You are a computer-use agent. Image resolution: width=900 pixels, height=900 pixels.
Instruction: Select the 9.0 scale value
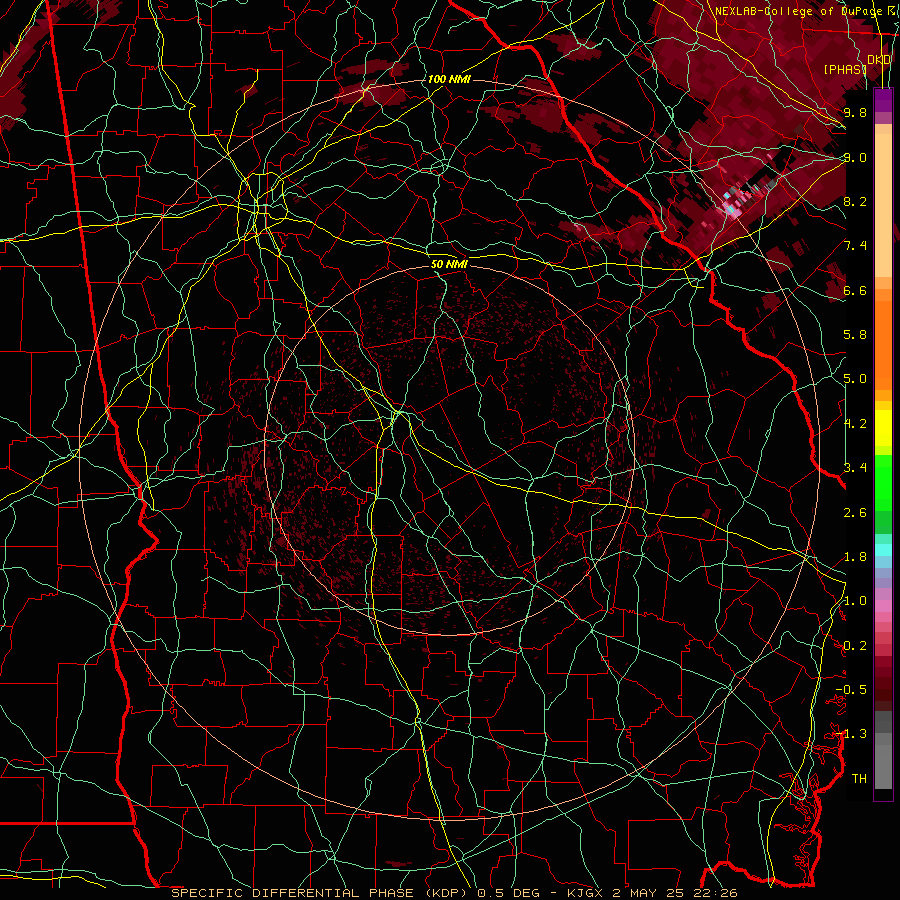coord(855,157)
